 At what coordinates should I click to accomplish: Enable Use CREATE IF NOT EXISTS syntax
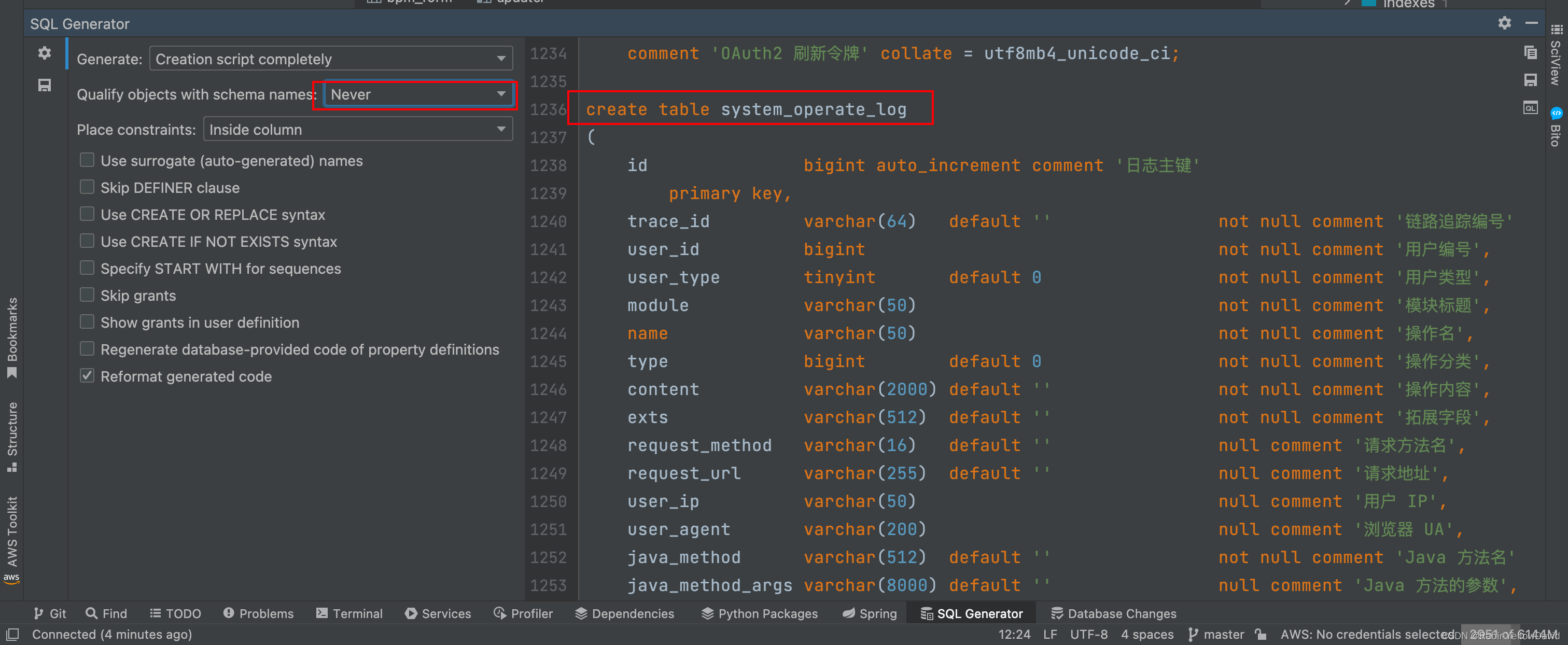point(88,242)
